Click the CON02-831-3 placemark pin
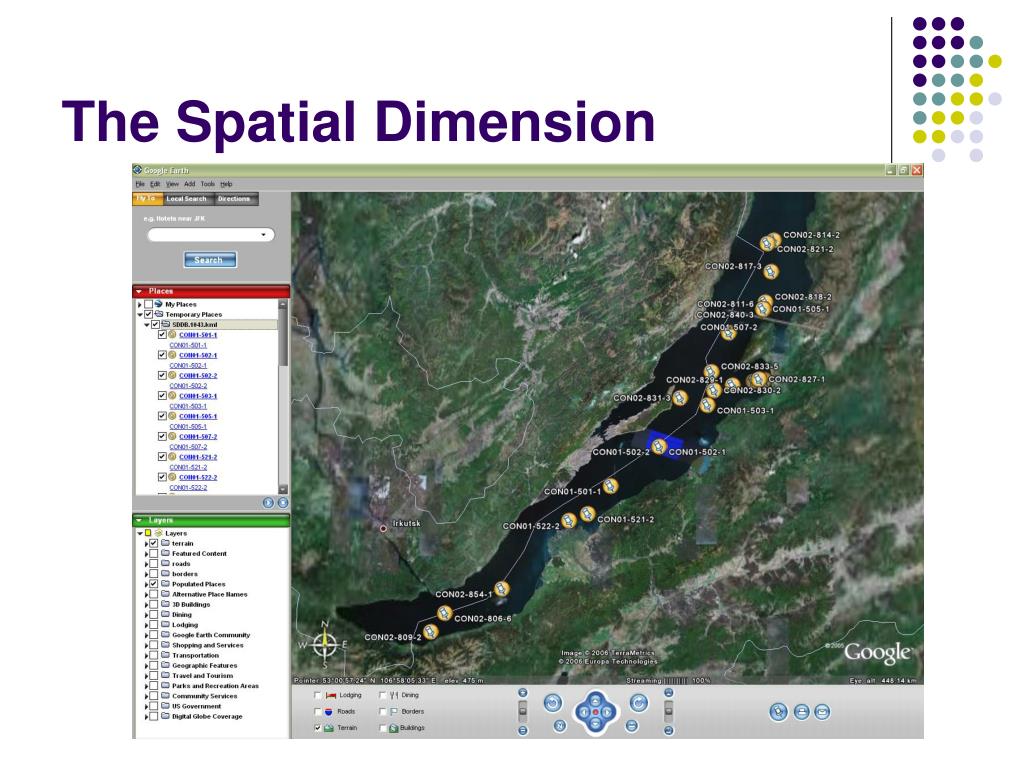 (x=680, y=398)
